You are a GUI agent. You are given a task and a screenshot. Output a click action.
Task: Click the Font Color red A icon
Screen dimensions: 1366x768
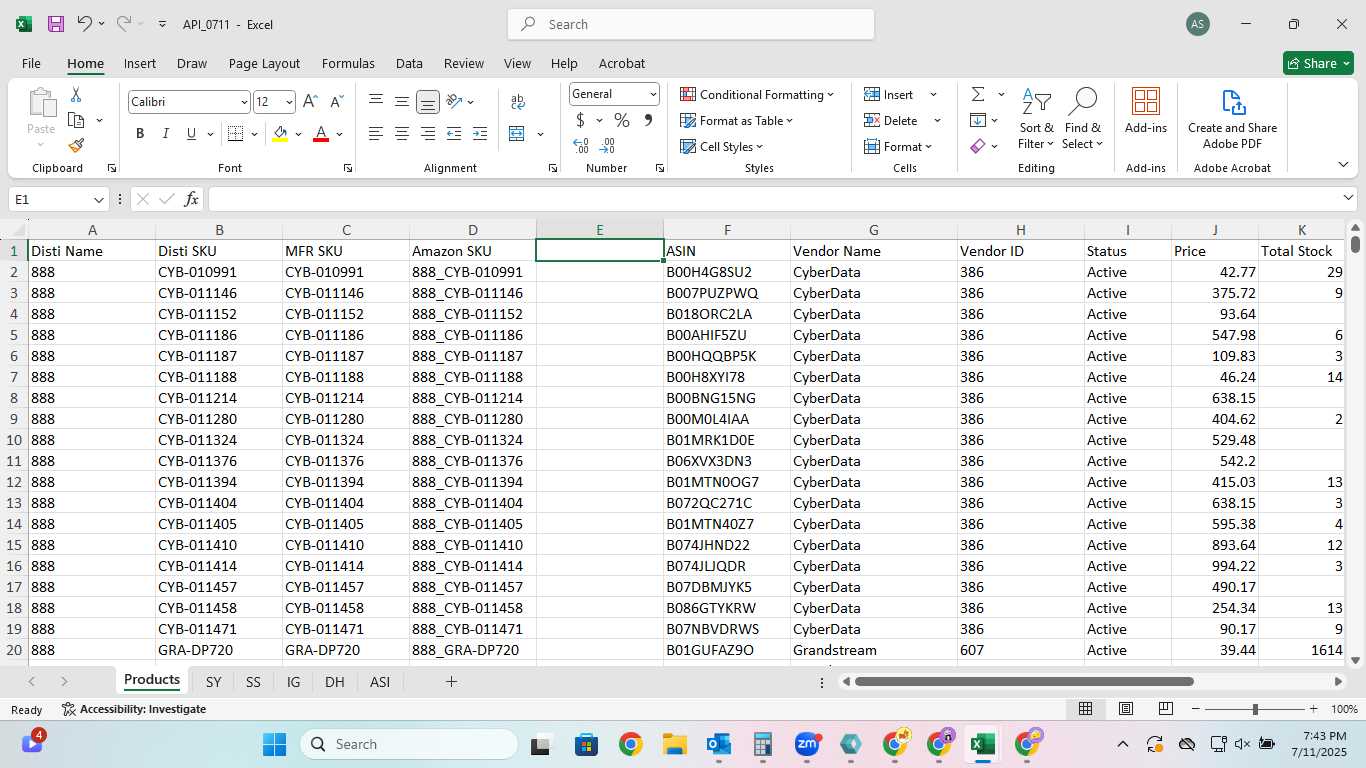coord(321,133)
